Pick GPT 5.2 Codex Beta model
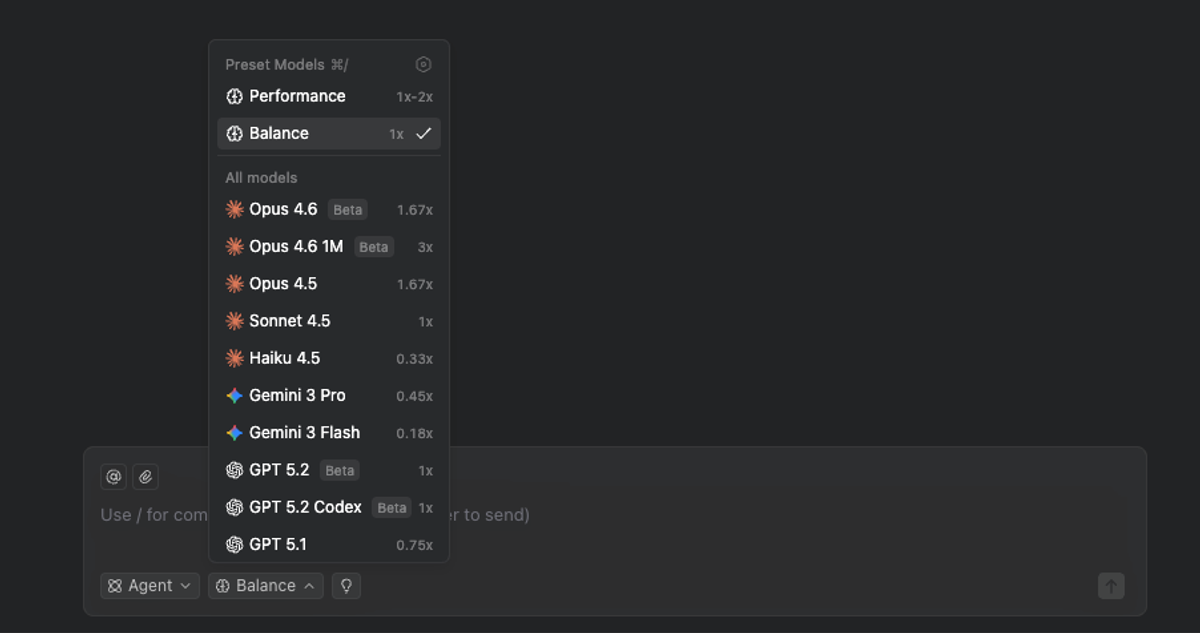The width and height of the screenshot is (1200, 633). (329, 508)
